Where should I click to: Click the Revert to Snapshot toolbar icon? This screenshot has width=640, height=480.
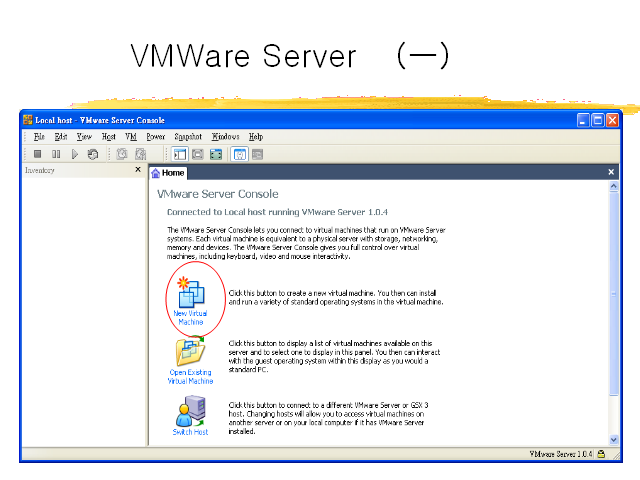coord(141,154)
